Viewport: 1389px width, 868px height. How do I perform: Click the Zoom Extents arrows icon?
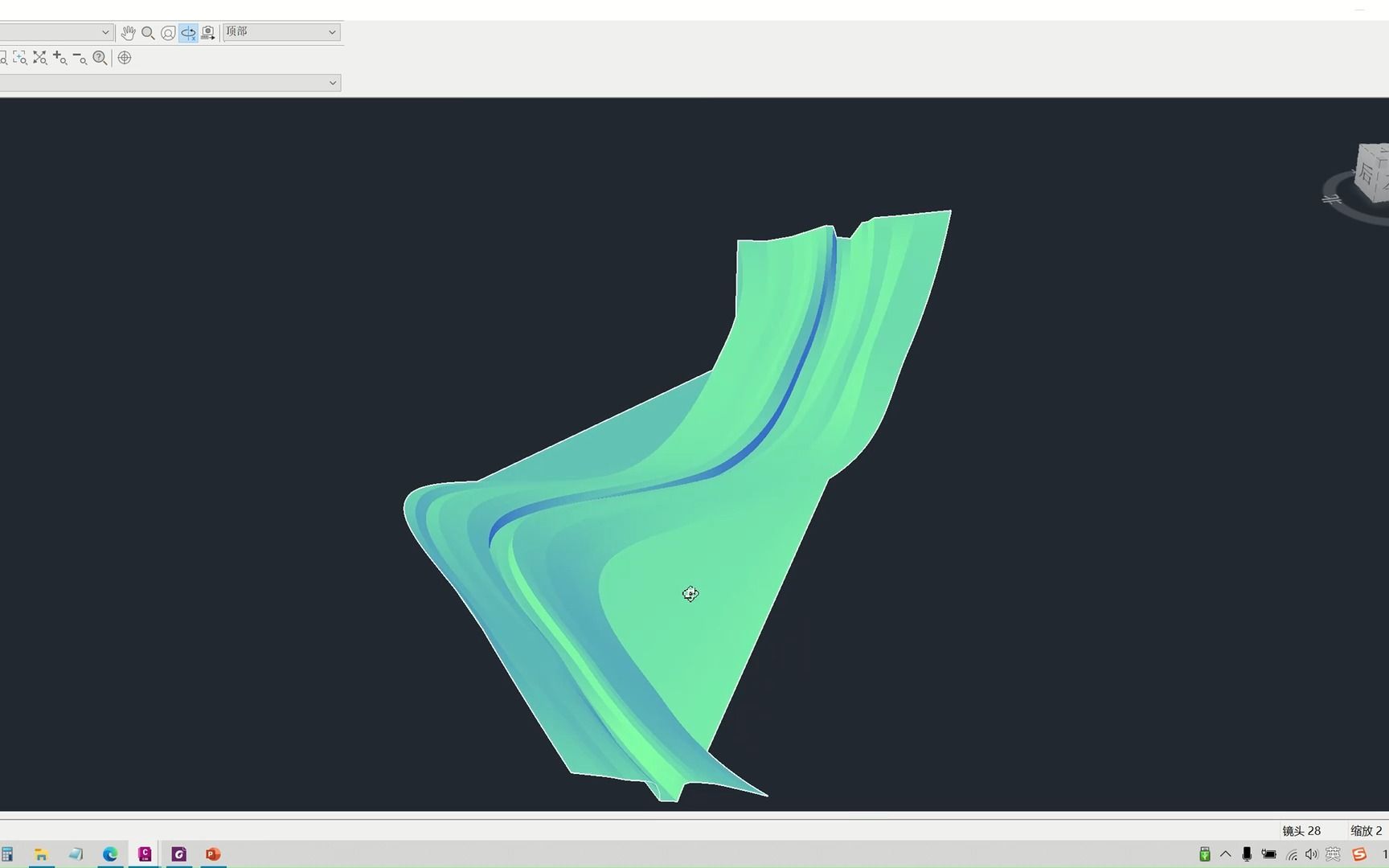[x=39, y=58]
